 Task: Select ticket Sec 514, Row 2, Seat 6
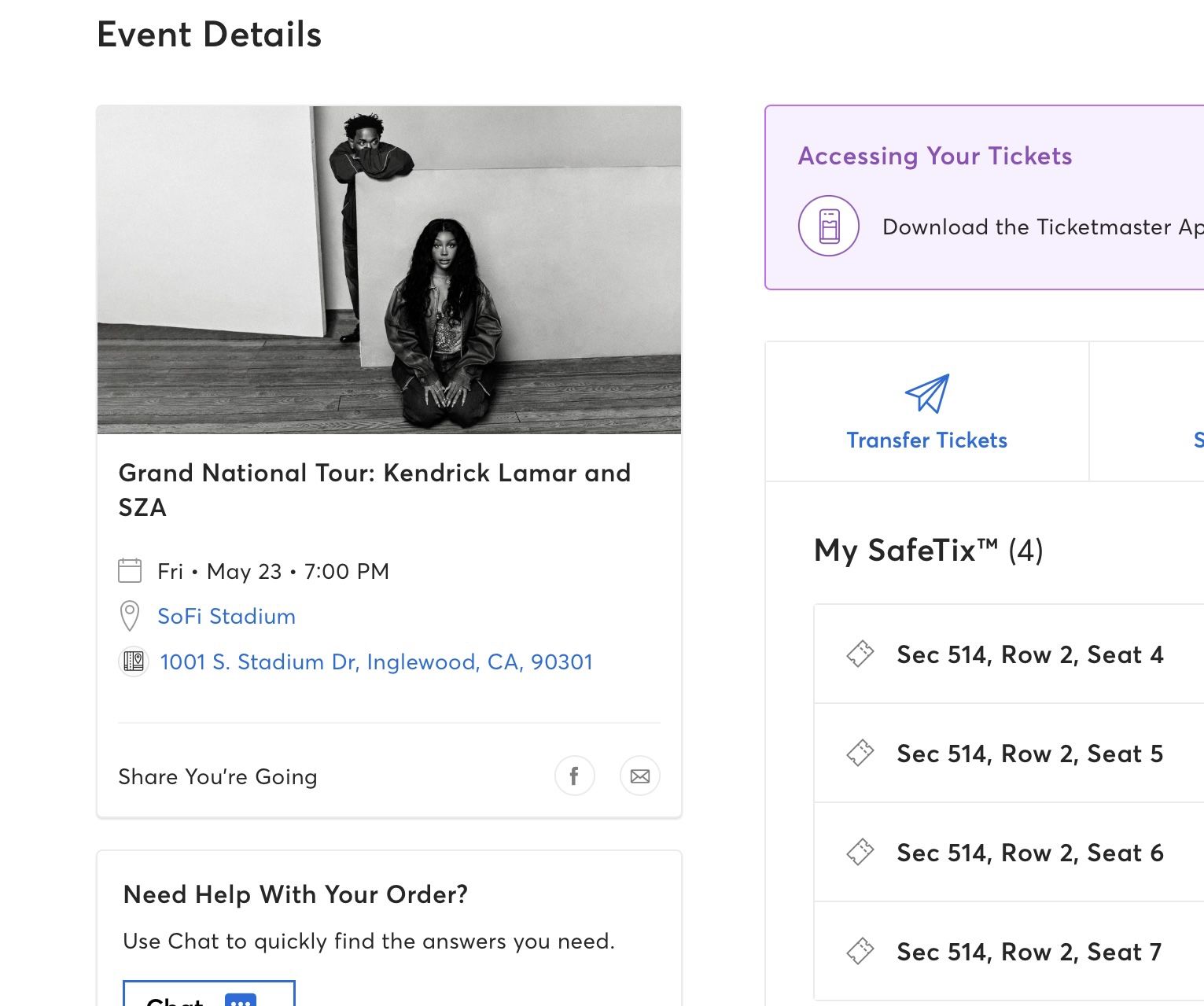(x=1029, y=853)
